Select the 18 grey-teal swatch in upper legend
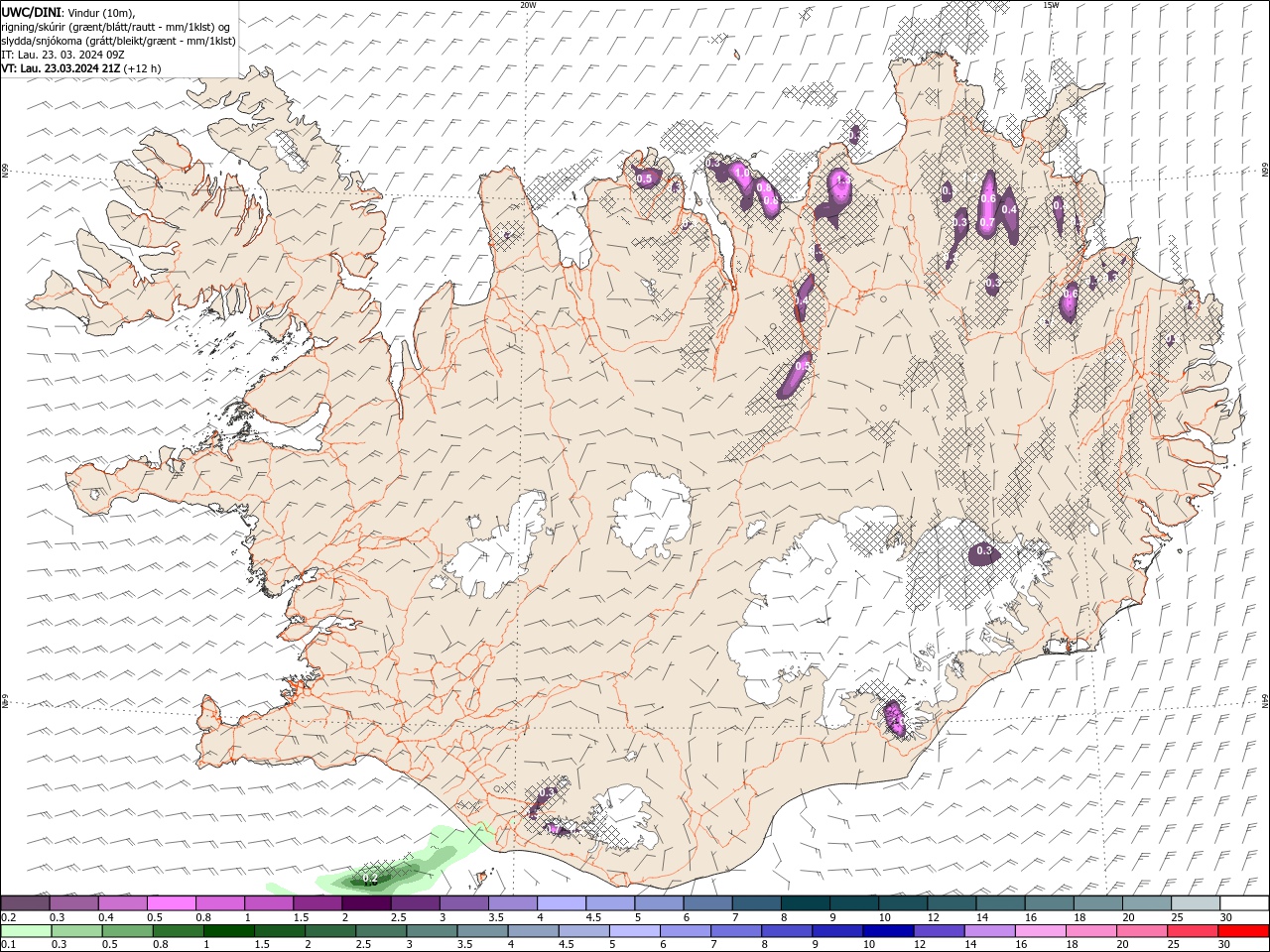Image resolution: width=1270 pixels, height=952 pixels. pyautogui.click(x=1098, y=903)
